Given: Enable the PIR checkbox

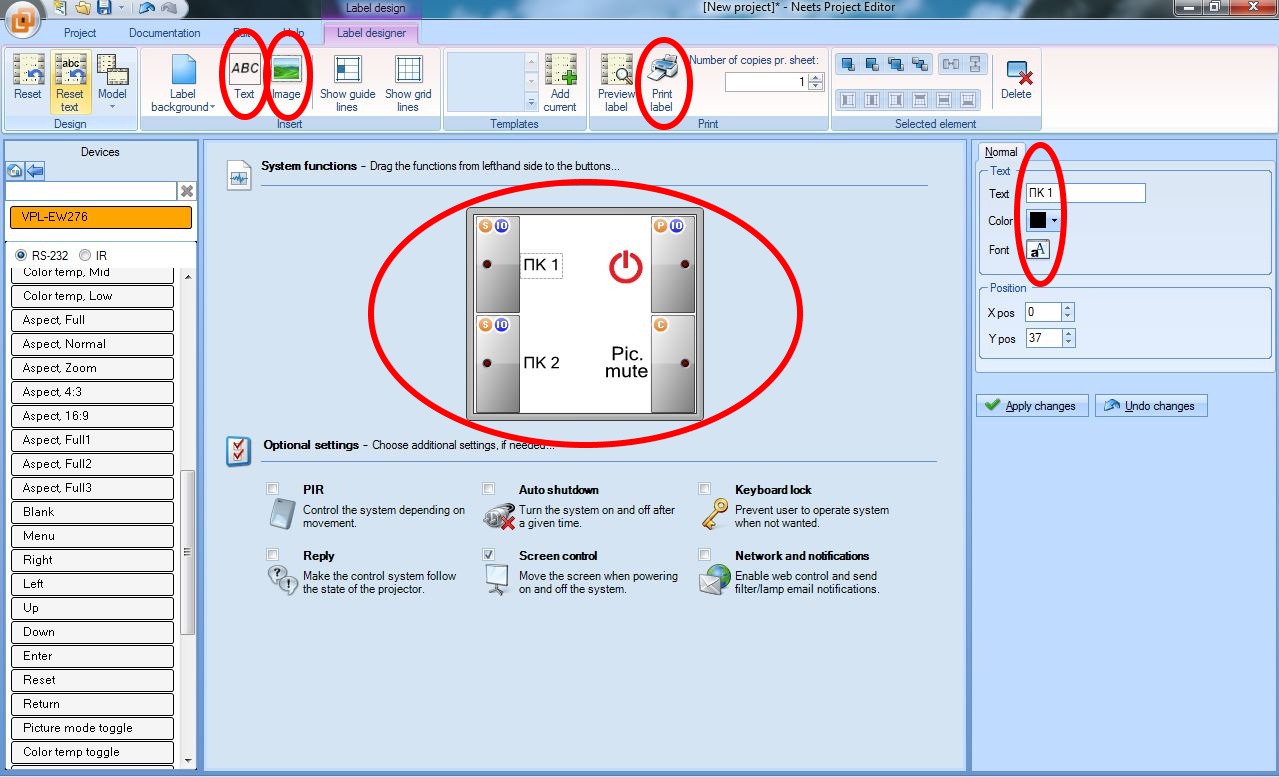Looking at the screenshot, I should pyautogui.click(x=273, y=489).
